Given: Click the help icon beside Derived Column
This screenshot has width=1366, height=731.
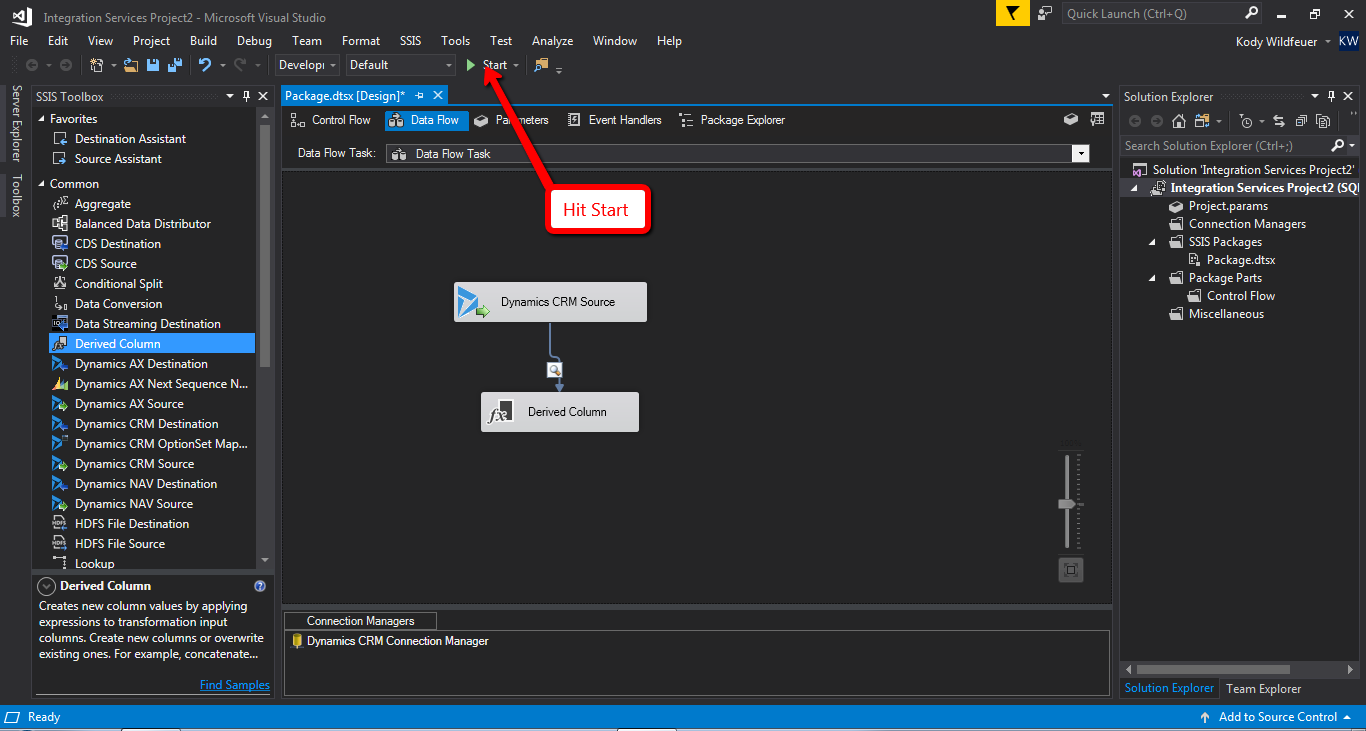Looking at the screenshot, I should (260, 586).
